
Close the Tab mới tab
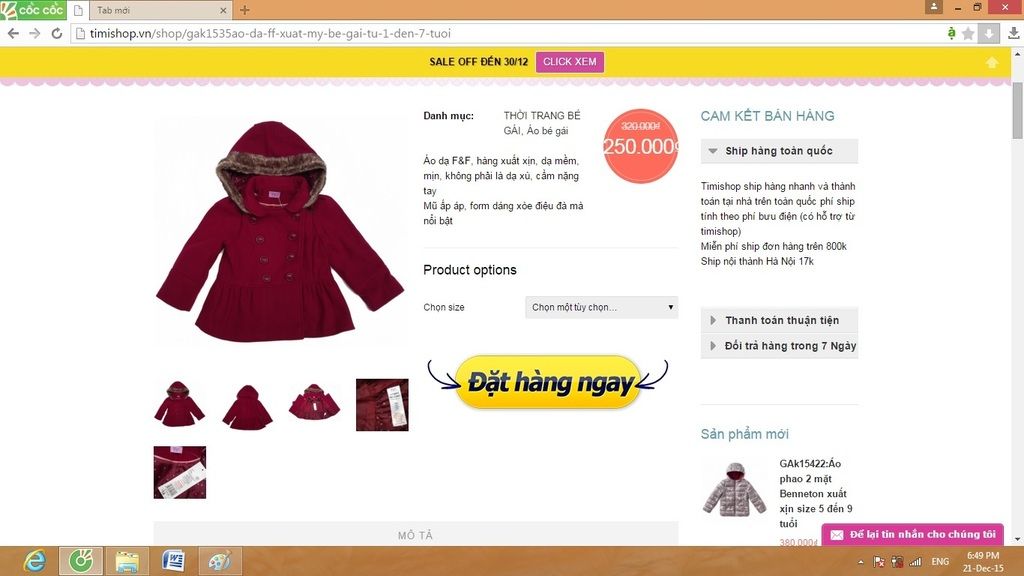tap(223, 10)
